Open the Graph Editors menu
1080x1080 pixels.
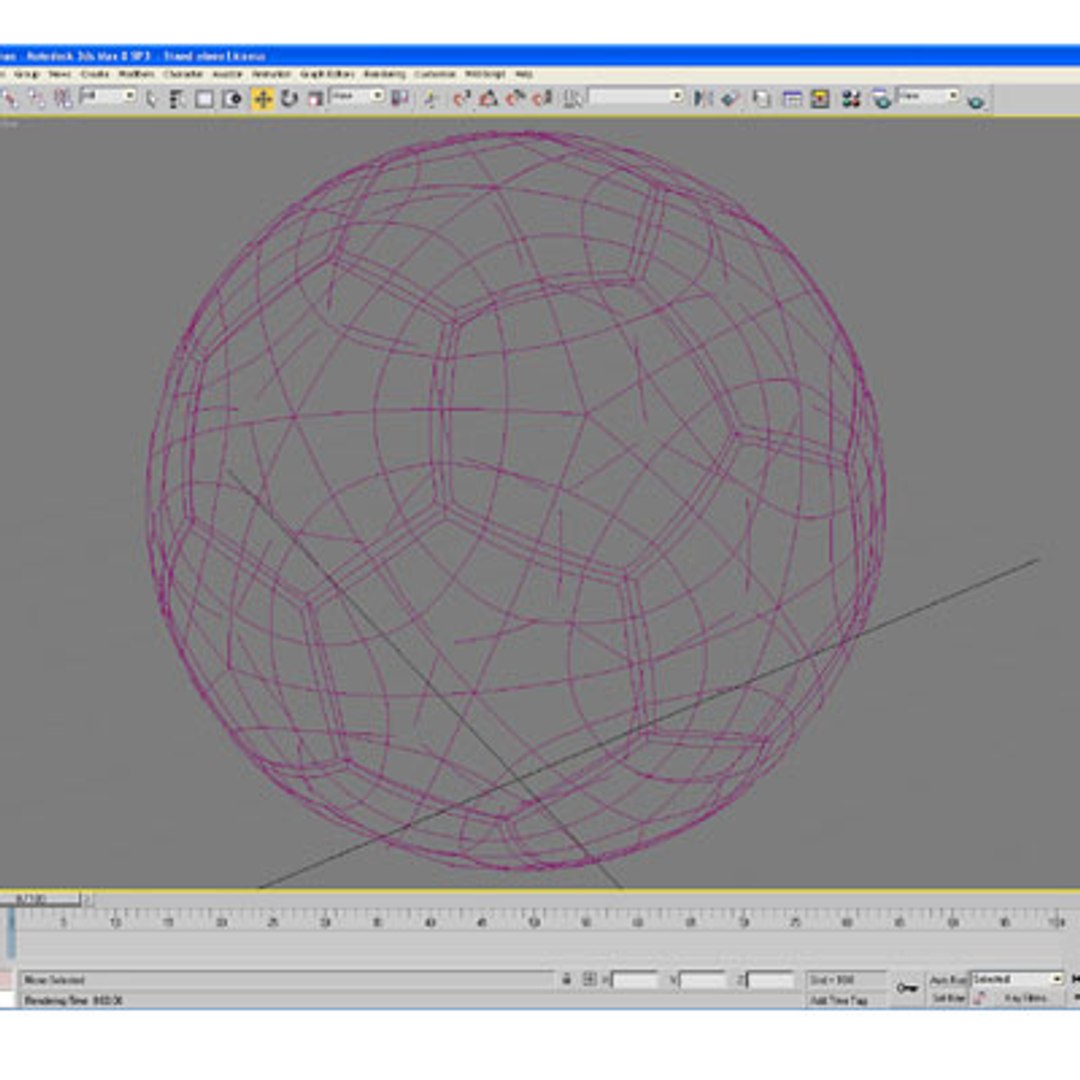click(x=328, y=74)
